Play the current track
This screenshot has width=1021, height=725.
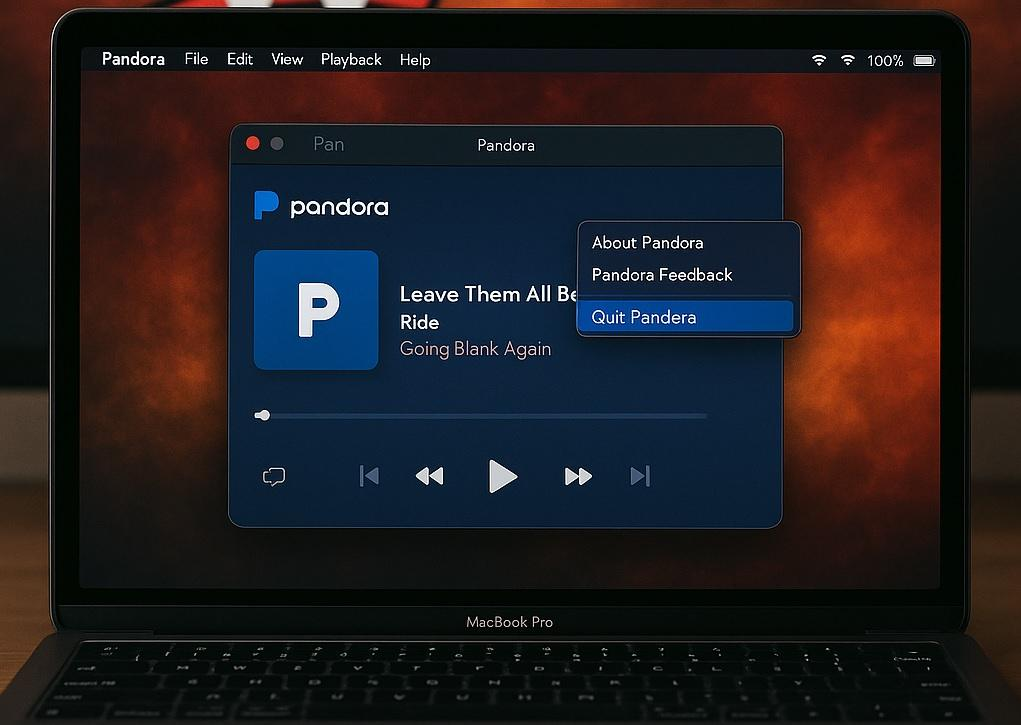[x=503, y=476]
